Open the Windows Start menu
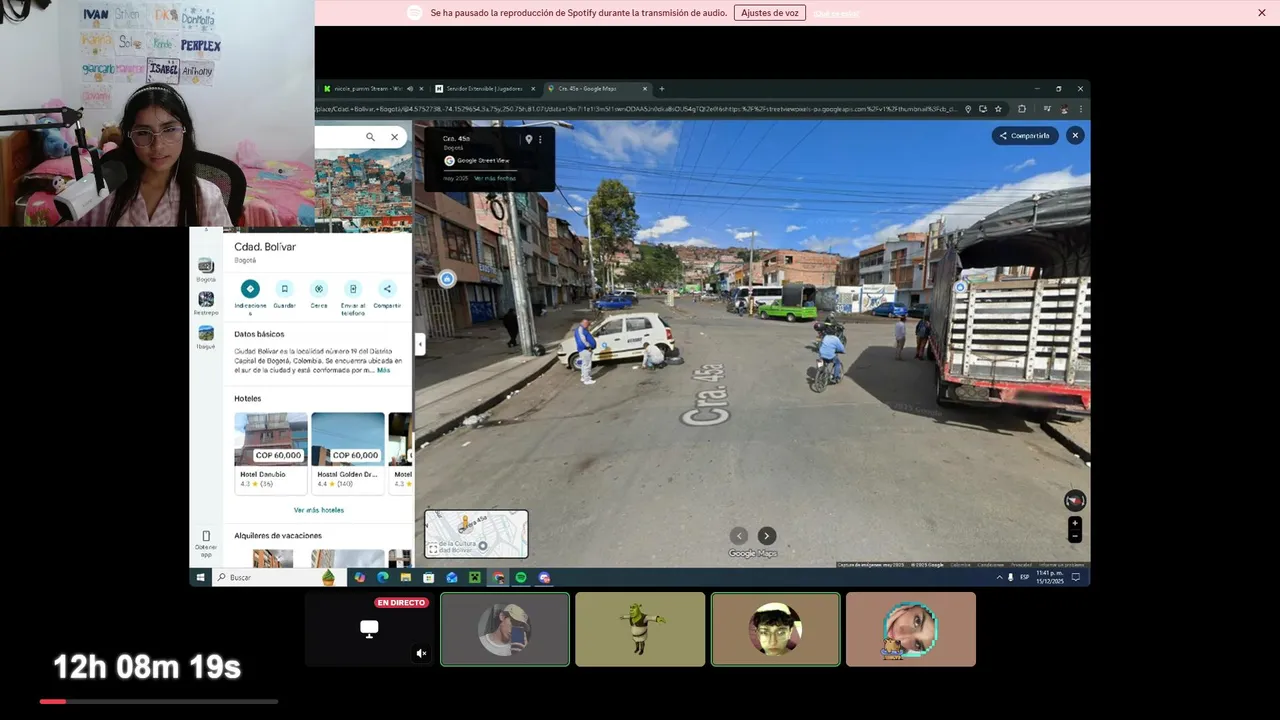 click(x=200, y=577)
